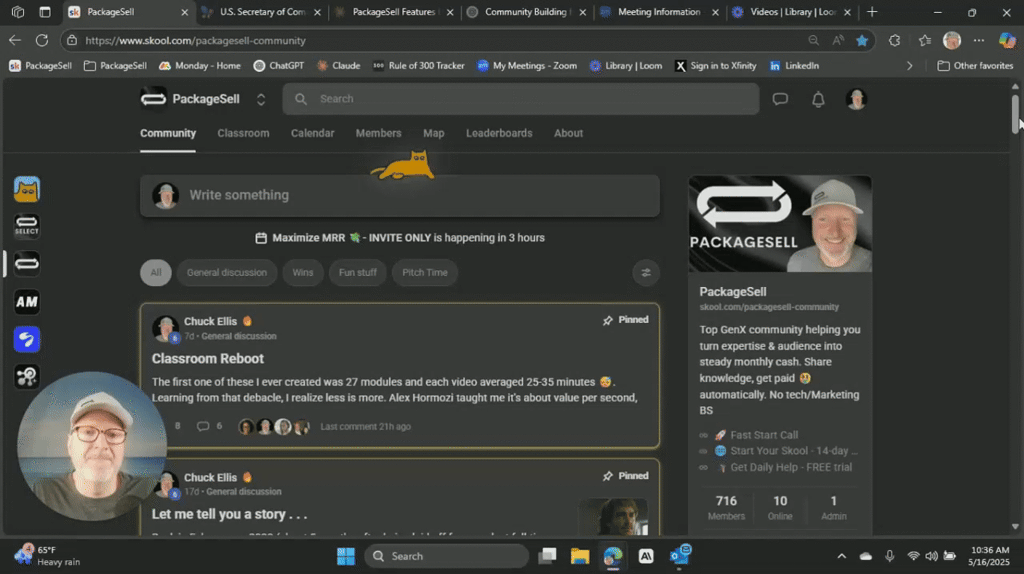Screen dimensions: 1024x574
Task: Select the Community tab
Action: [x=168, y=133]
